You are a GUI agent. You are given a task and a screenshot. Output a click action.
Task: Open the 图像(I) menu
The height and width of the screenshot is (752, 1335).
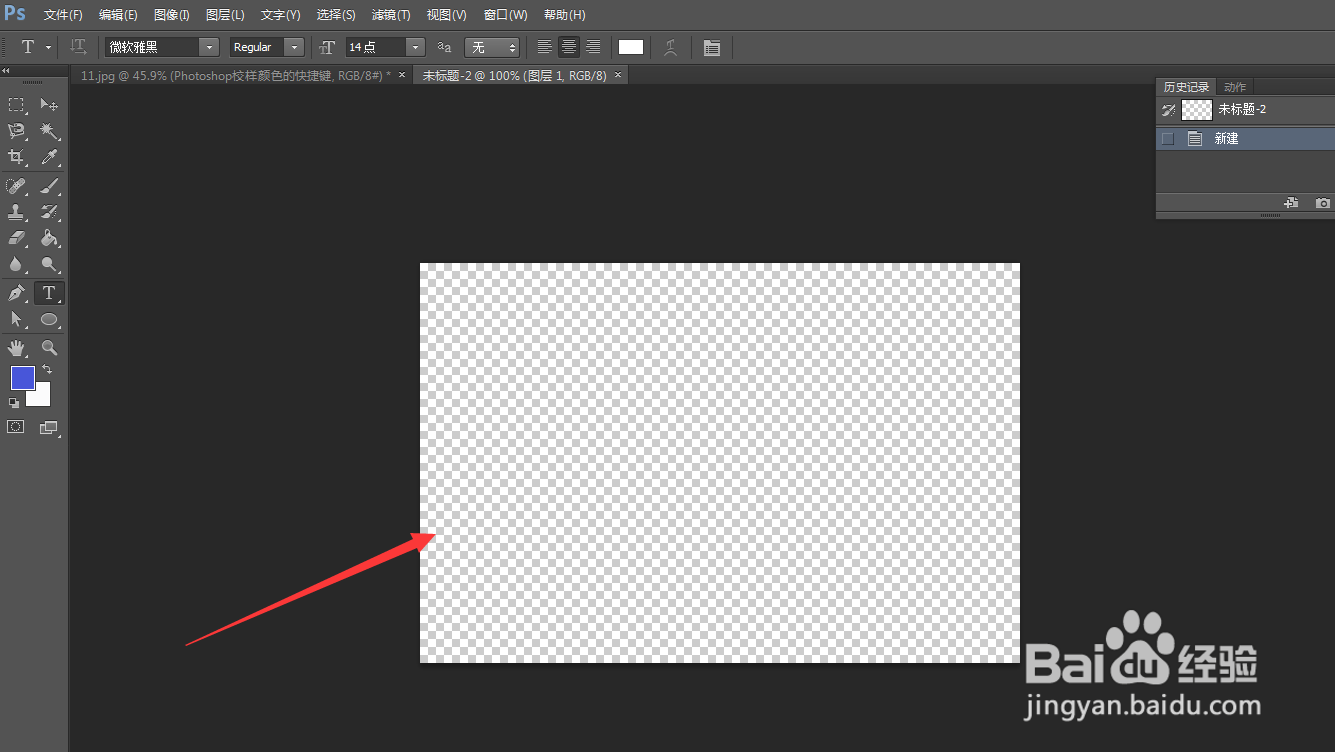[x=172, y=15]
